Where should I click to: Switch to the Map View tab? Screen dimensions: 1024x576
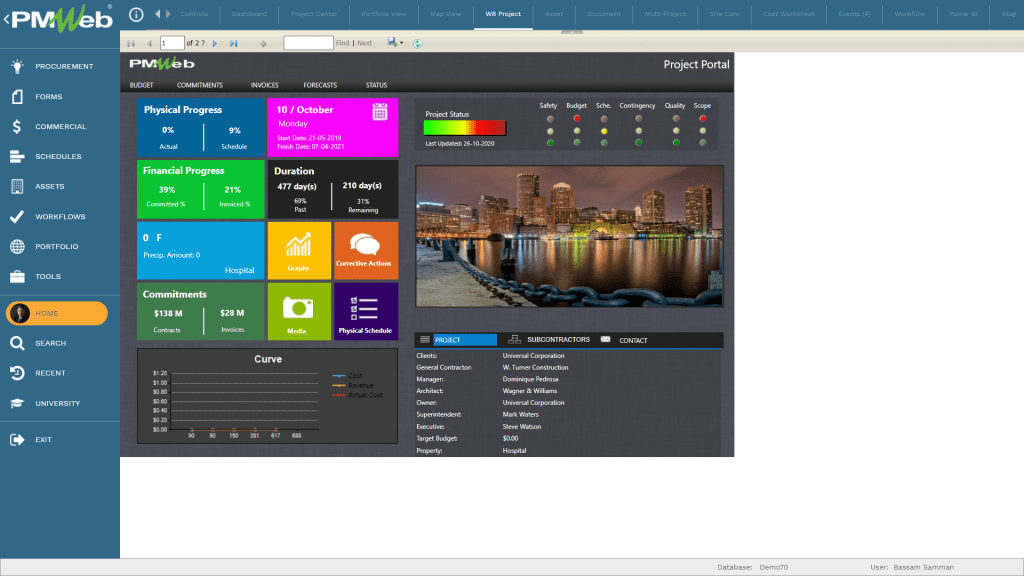coord(445,14)
